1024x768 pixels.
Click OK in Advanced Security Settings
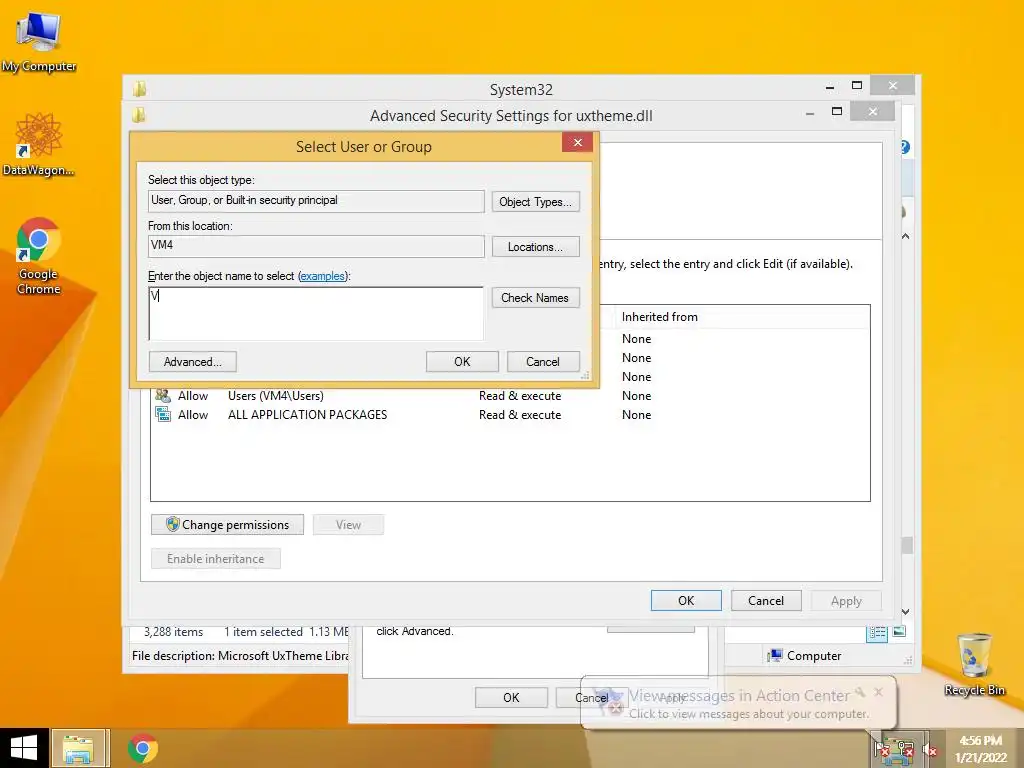[686, 601]
